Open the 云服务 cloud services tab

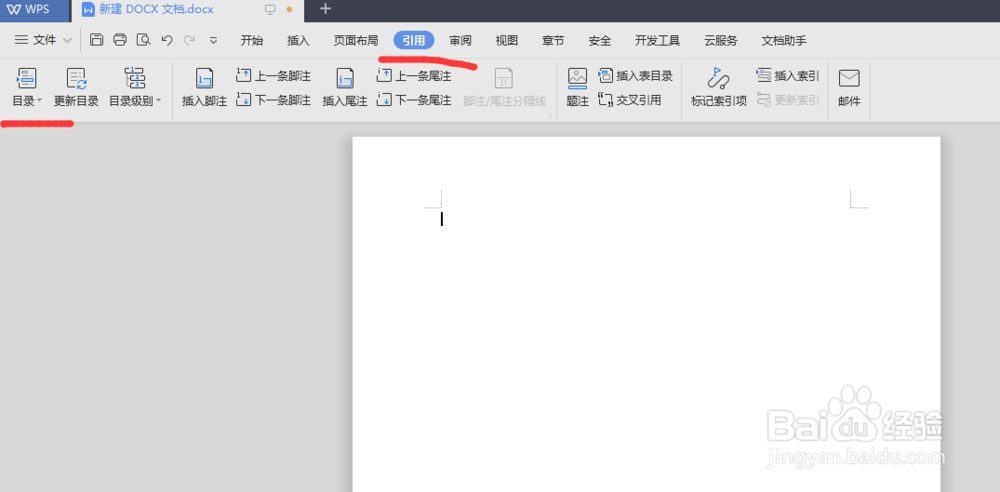tap(721, 40)
